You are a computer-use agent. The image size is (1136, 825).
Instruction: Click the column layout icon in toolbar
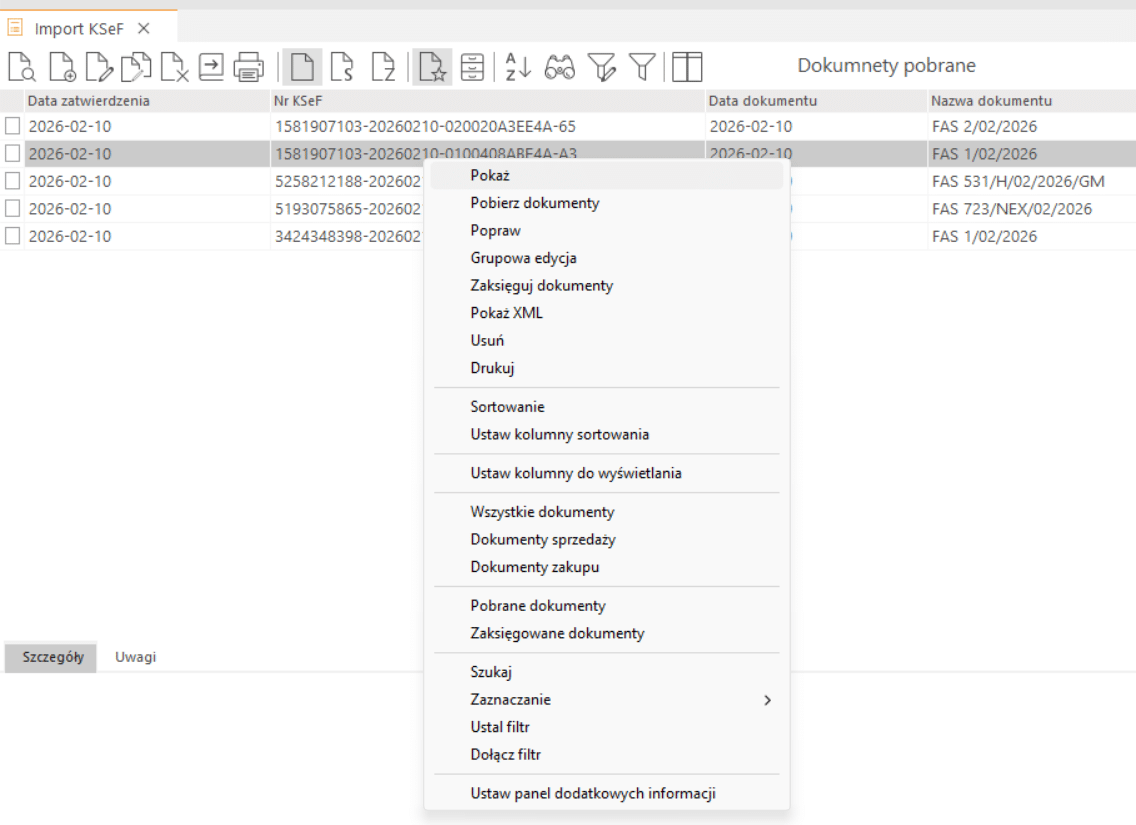click(x=687, y=67)
